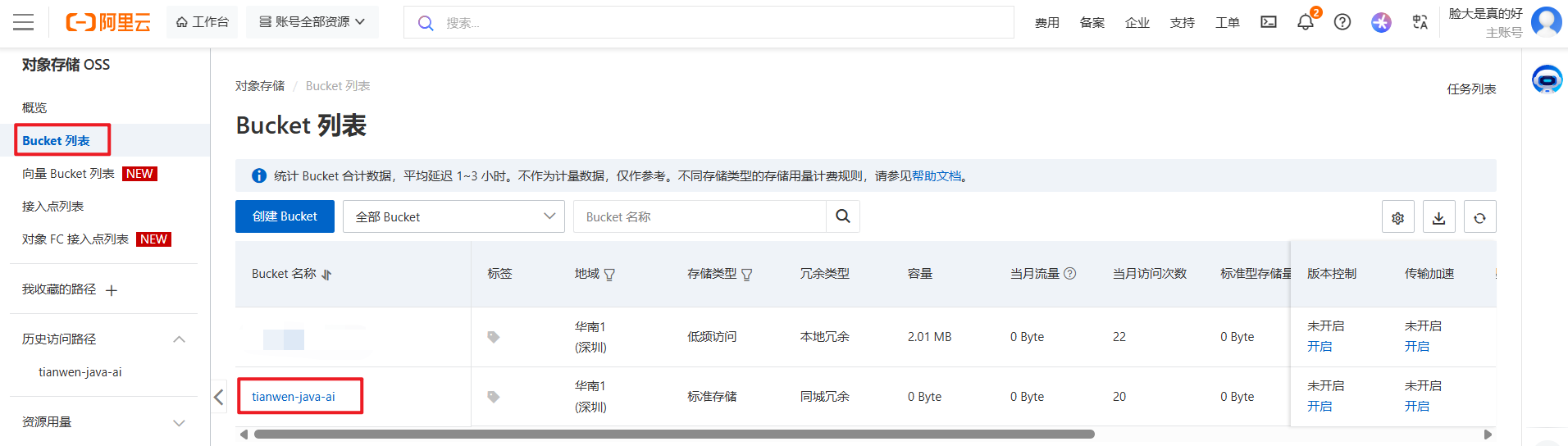This screenshot has height=446, width=1568.
Task: Open 接入点列表 sidebar item
Action: pyautogui.click(x=52, y=207)
